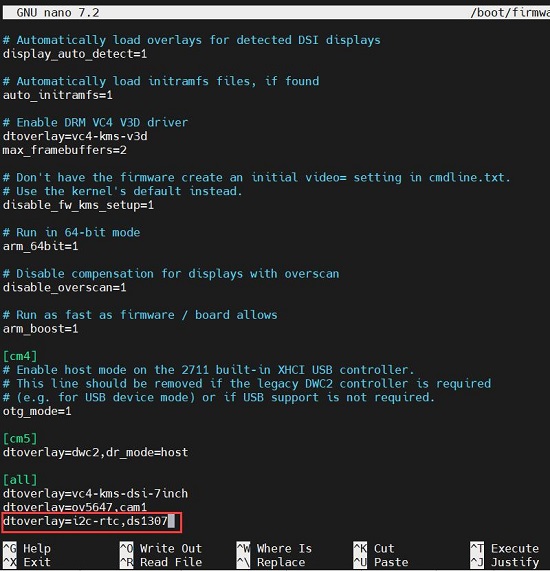Click the GNU nano 7.2 title
This screenshot has width=550, height=571.
tap(58, 13)
